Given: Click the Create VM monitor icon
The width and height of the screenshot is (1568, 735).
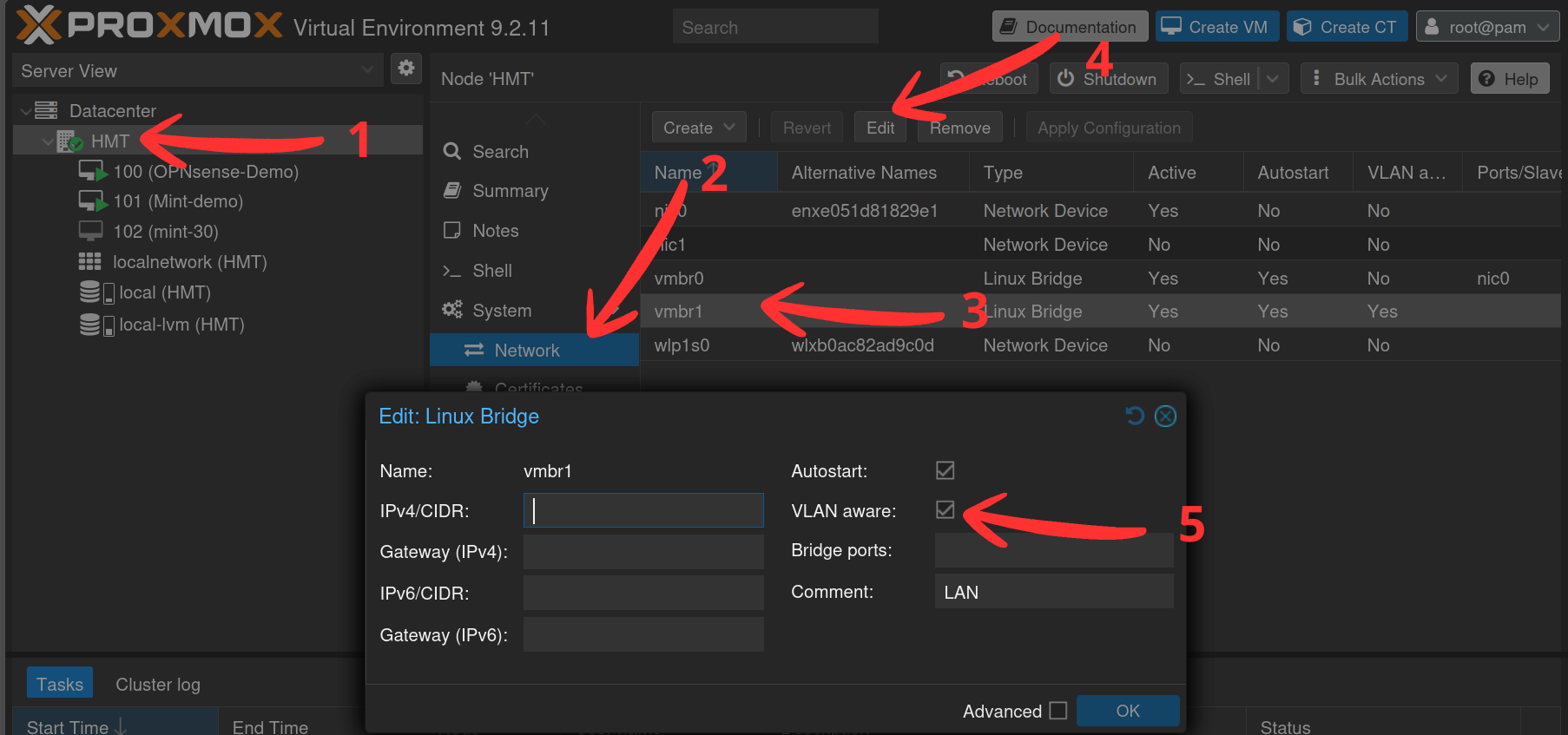Looking at the screenshot, I should (1171, 26).
